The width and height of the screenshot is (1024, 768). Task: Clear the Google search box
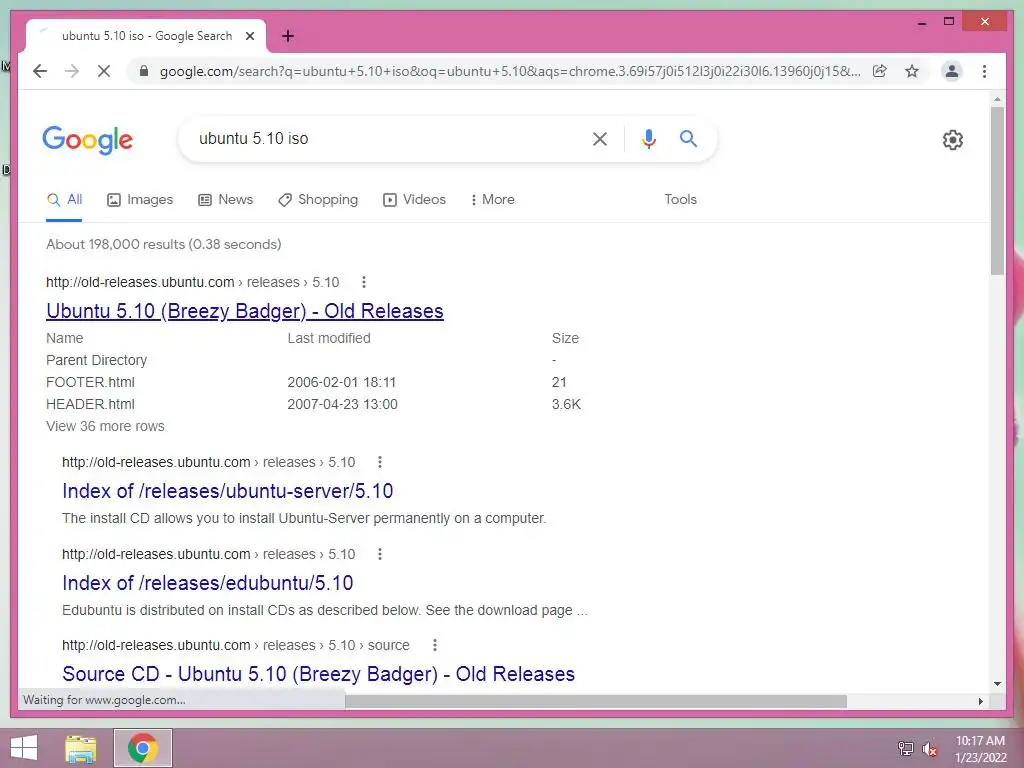click(600, 138)
